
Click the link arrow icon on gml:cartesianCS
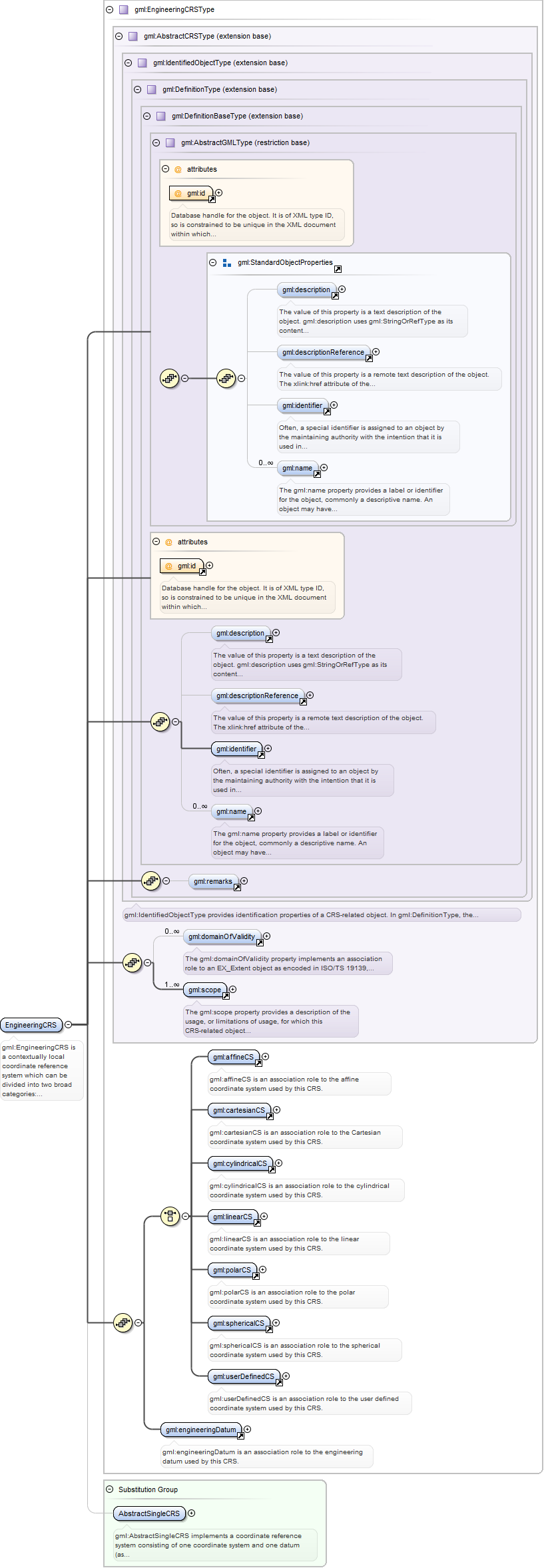[270, 1116]
